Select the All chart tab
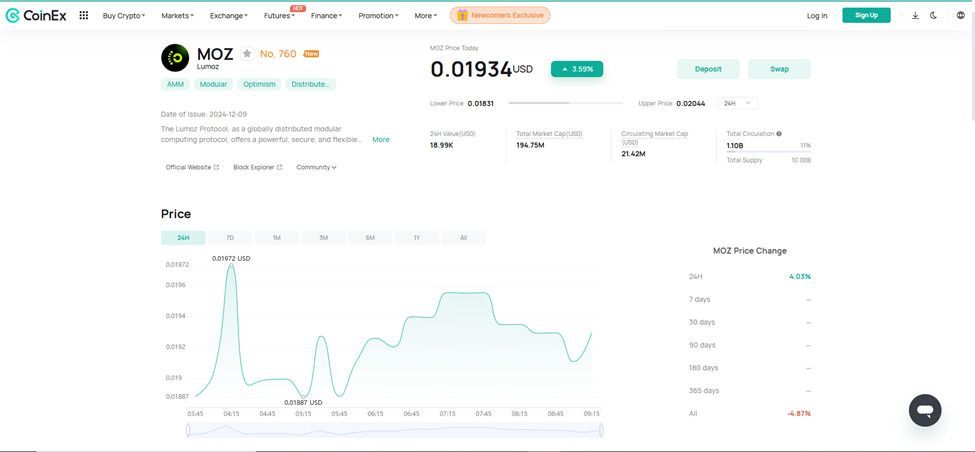This screenshot has height=452, width=975. [x=463, y=238]
